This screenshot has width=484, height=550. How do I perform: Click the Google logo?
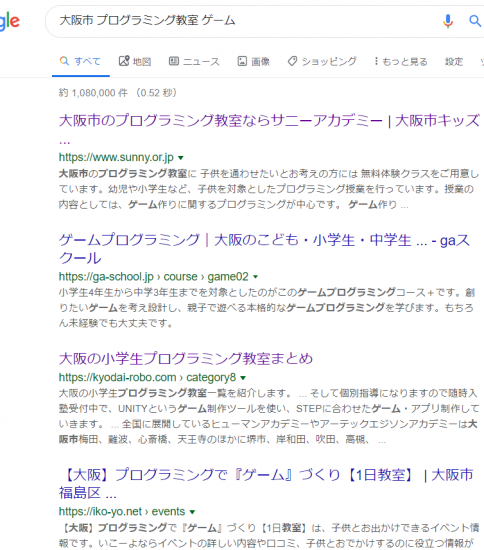pyautogui.click(x=9, y=21)
